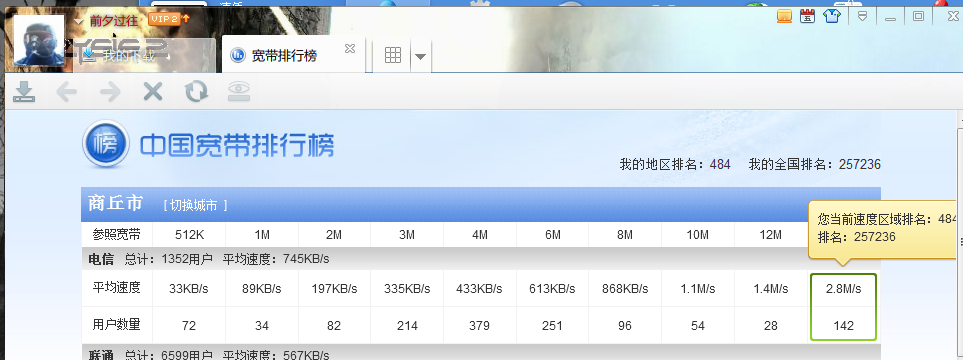
Task: Click the 商丘市 city heading
Action: click(x=115, y=203)
